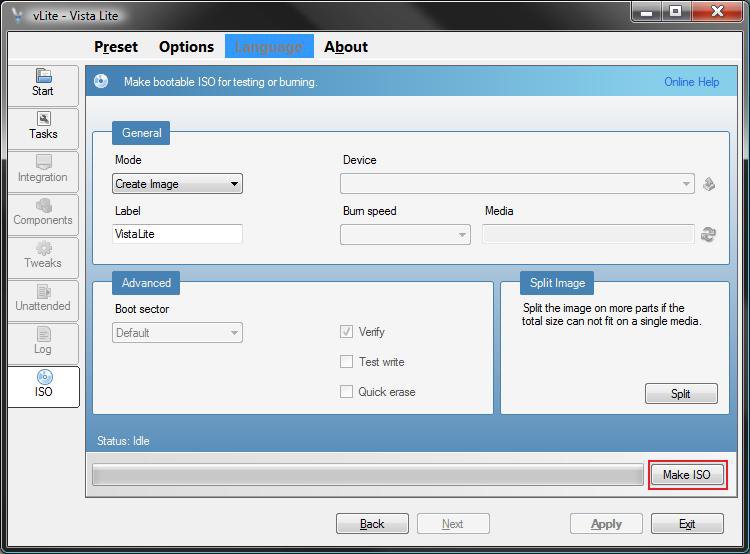
Task: Click the Apply button
Action: pyautogui.click(x=606, y=524)
